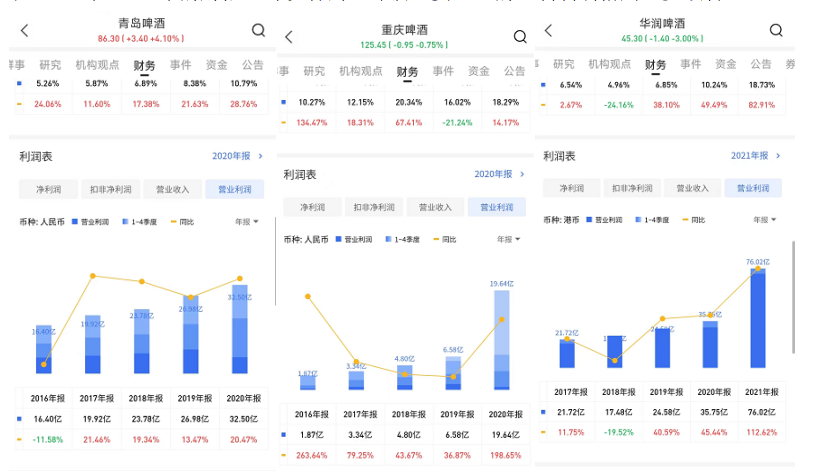Switch to 事件 tab in 青岛啤酒
Screen dimensions: 823x474
coord(181,65)
